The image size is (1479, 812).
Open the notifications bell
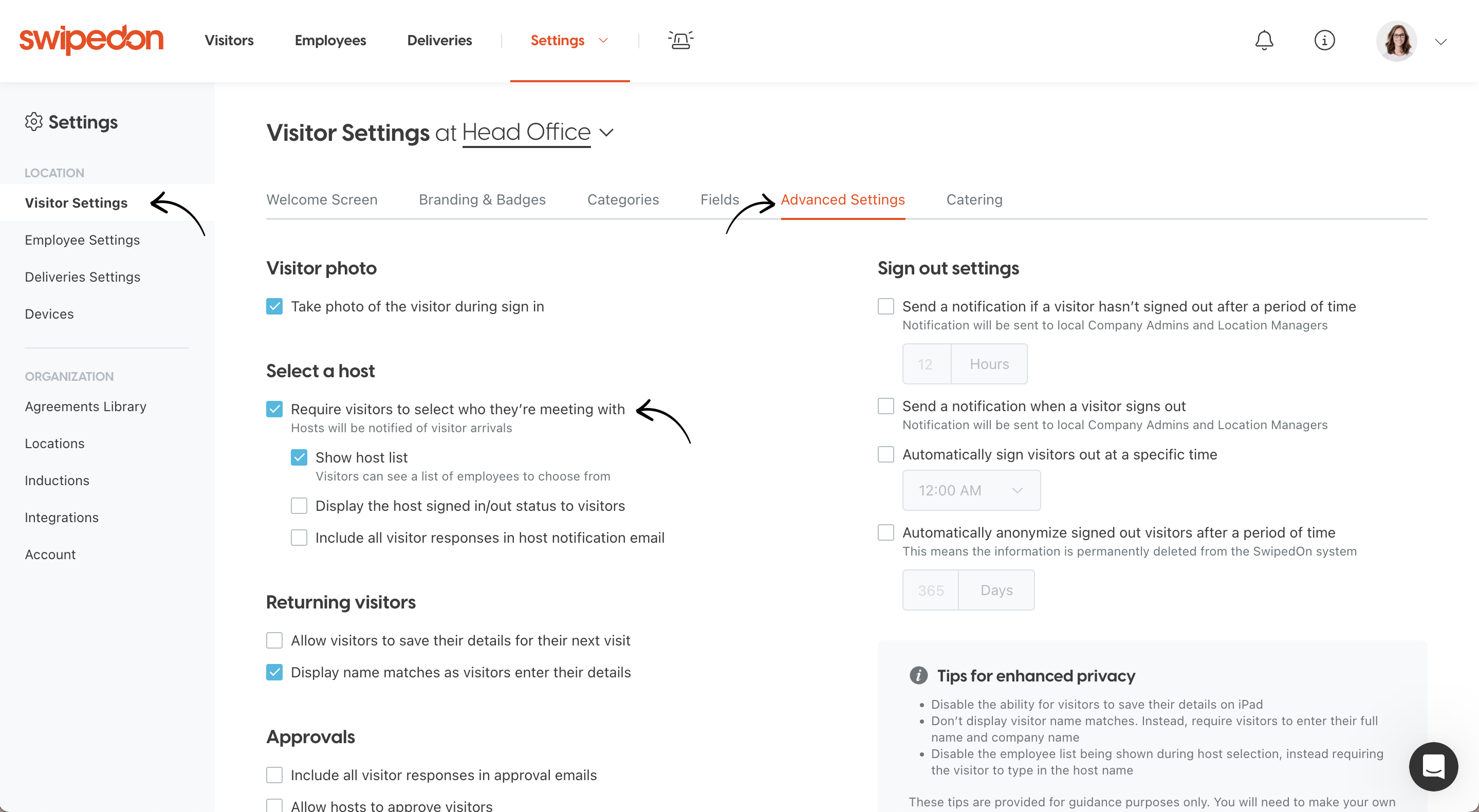point(1264,40)
